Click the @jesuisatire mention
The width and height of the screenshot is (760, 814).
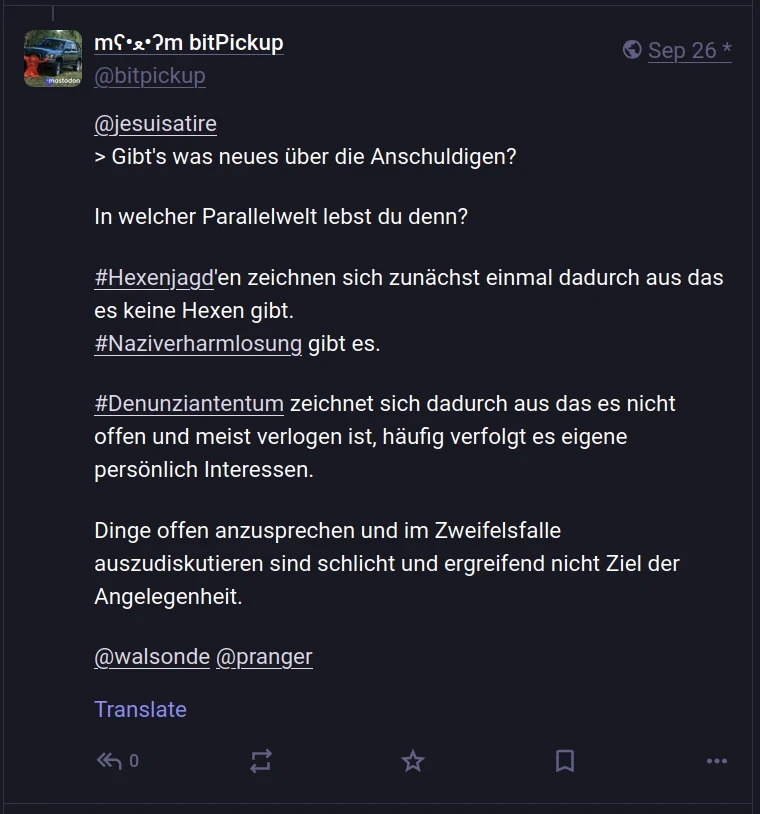(155, 124)
